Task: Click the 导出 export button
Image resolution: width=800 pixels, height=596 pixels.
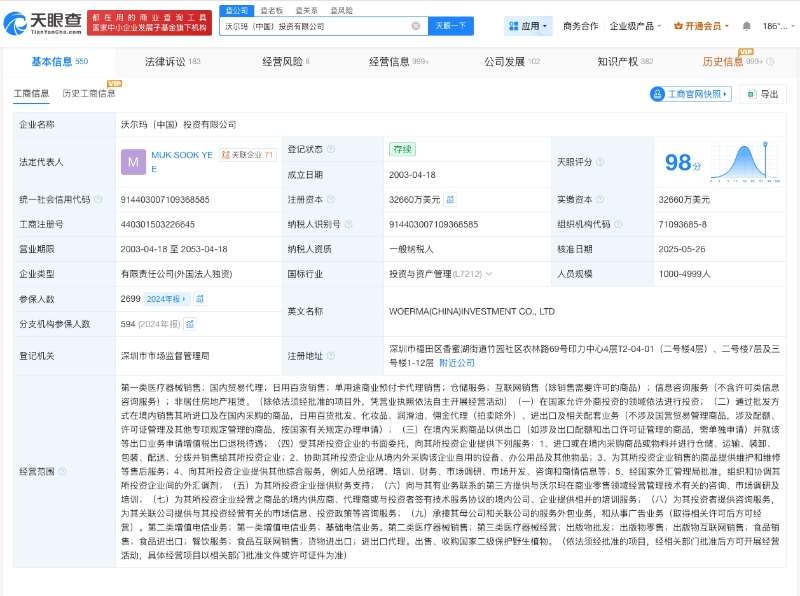Action: 763,94
